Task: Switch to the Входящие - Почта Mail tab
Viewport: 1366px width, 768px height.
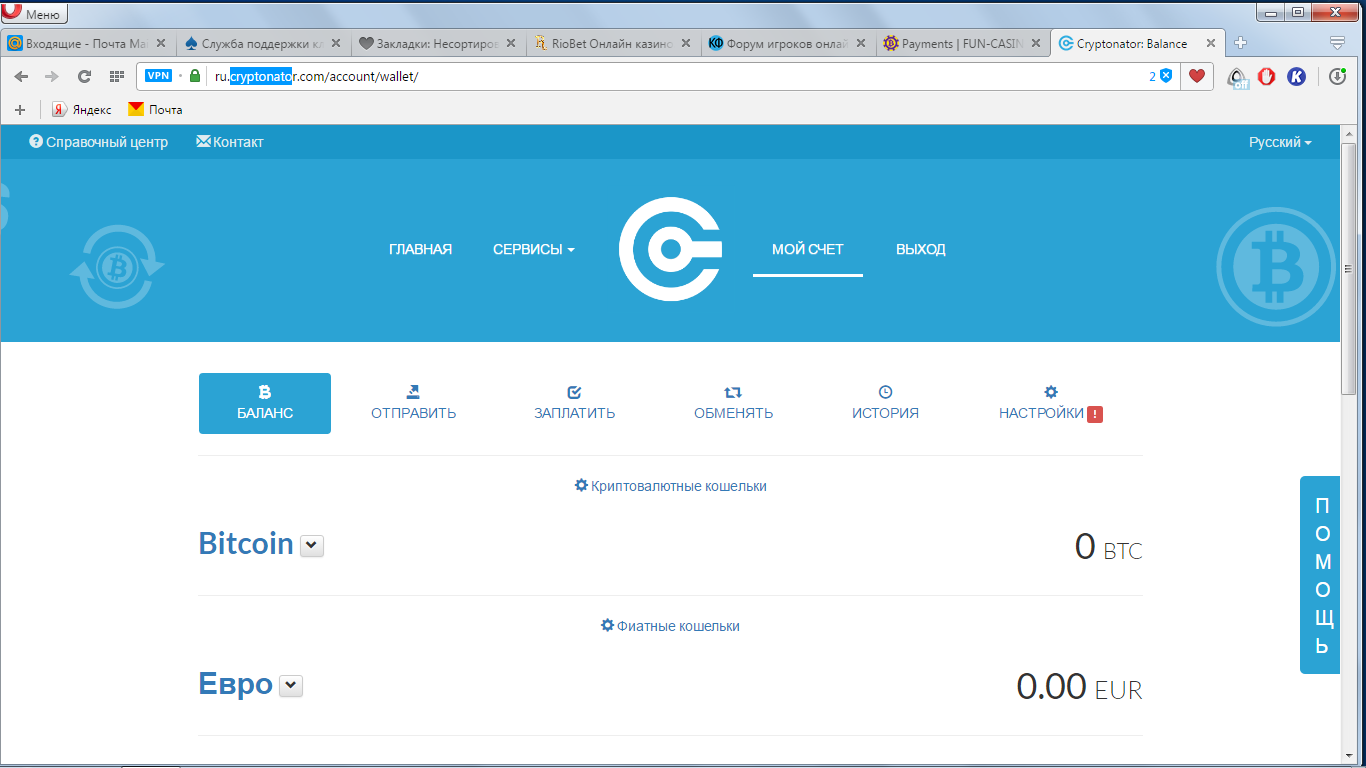Action: pos(87,44)
